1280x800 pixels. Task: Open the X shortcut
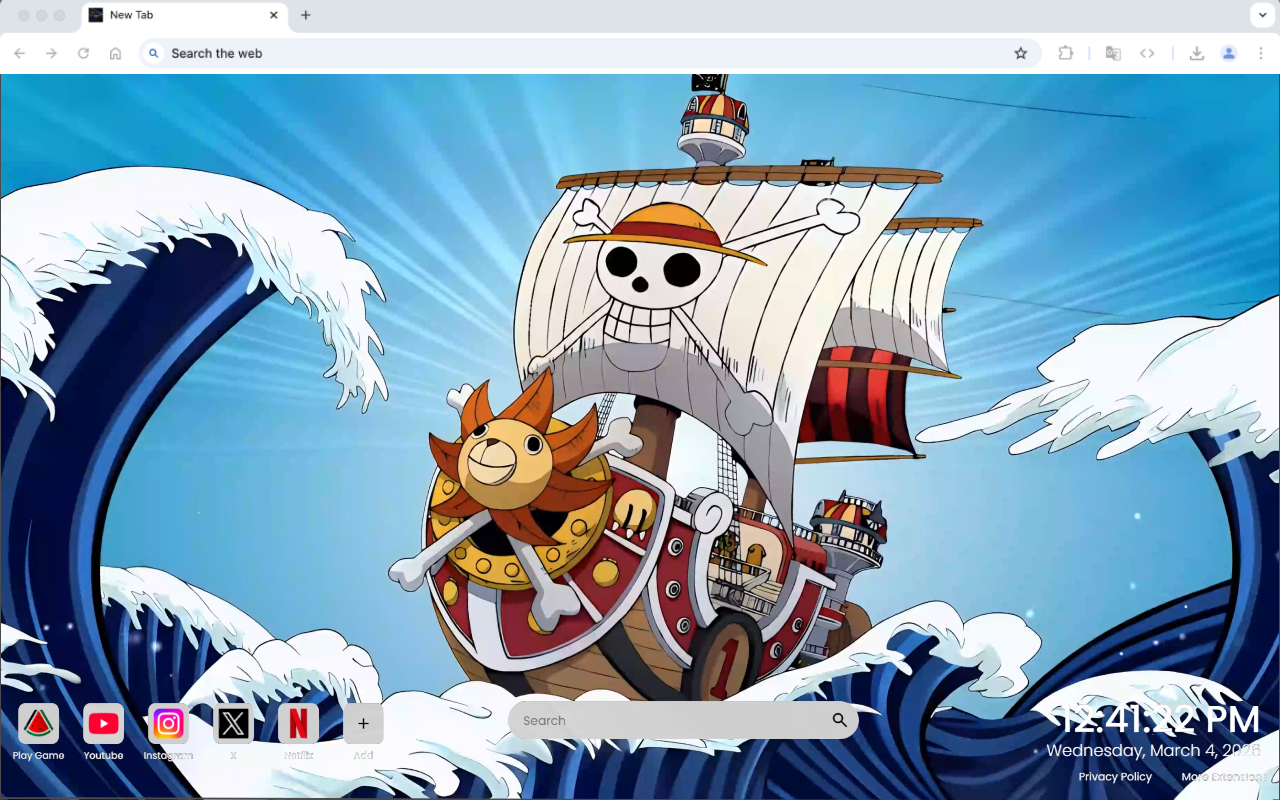coord(233,723)
